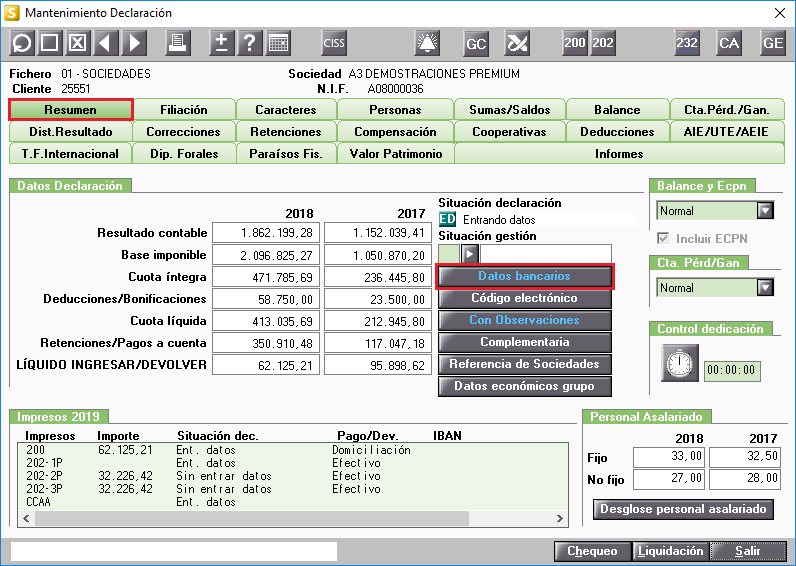Image resolution: width=796 pixels, height=566 pixels.
Task: Click the Complementaria button
Action: pyautogui.click(x=524, y=342)
